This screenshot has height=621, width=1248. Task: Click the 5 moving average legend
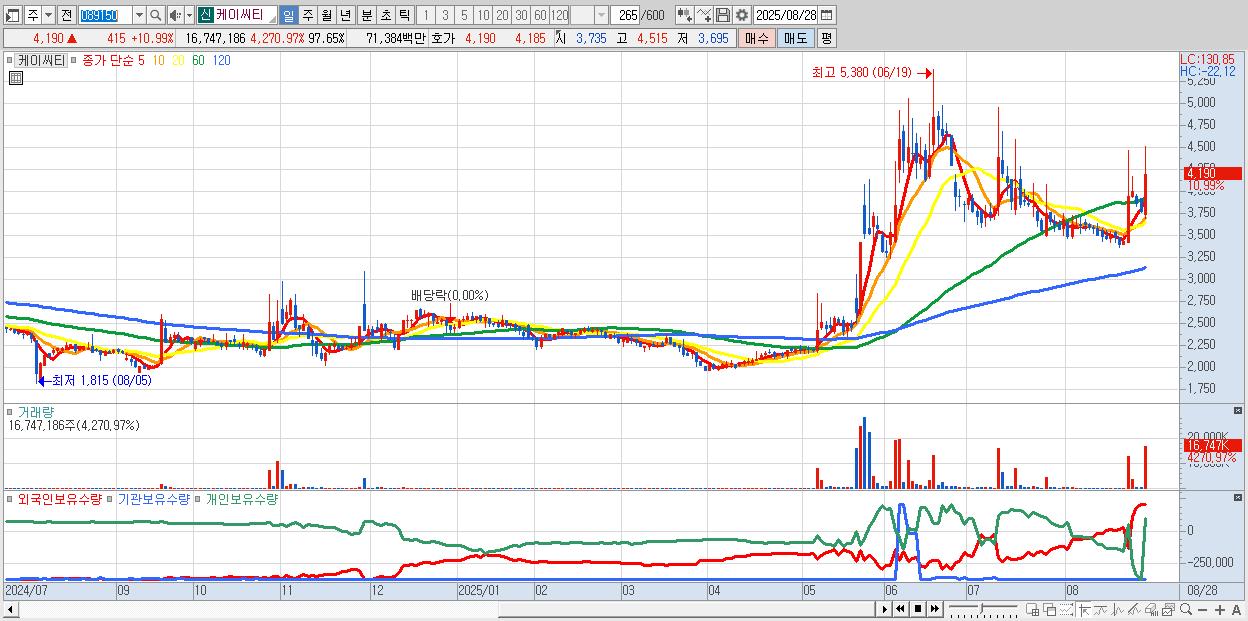(x=141, y=60)
